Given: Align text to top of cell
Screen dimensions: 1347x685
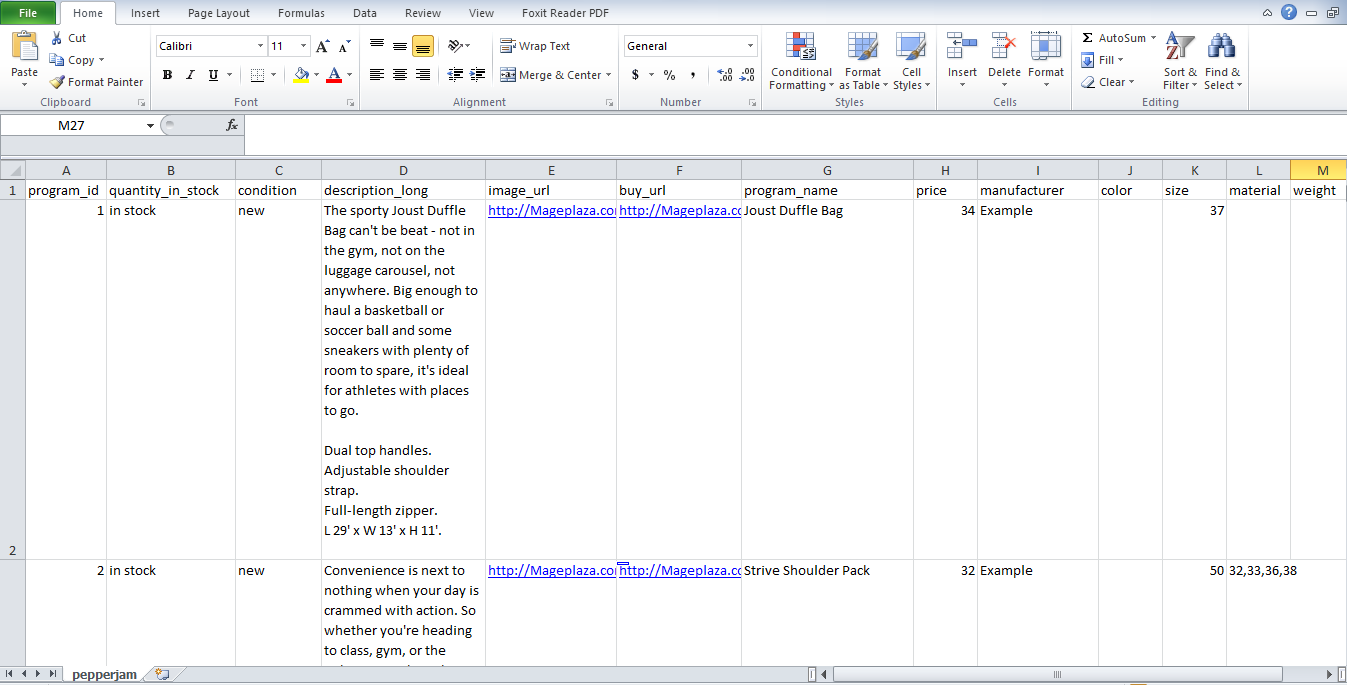Looking at the screenshot, I should tap(377, 46).
